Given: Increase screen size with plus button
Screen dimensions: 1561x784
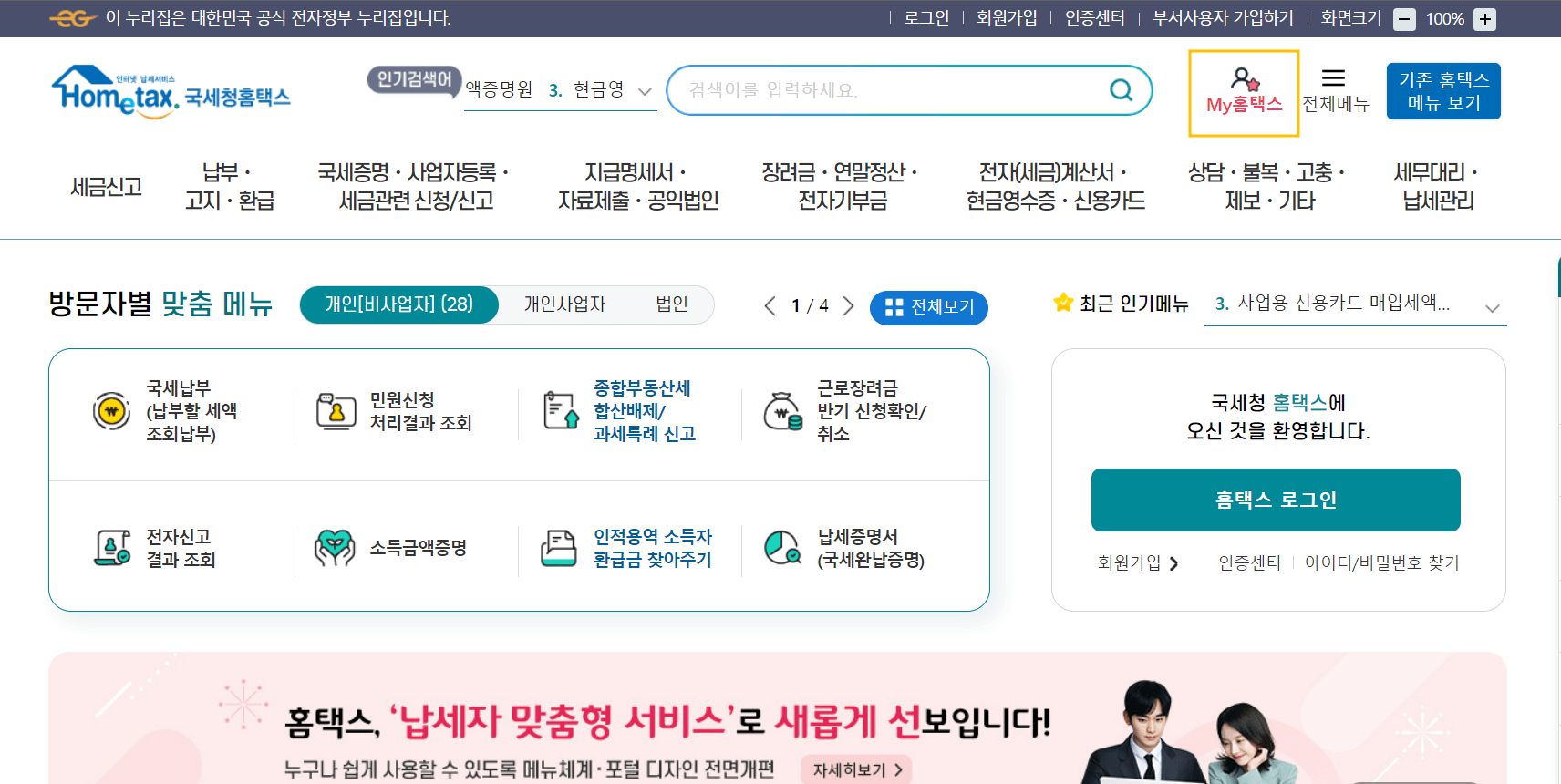Looking at the screenshot, I should (x=1485, y=19).
